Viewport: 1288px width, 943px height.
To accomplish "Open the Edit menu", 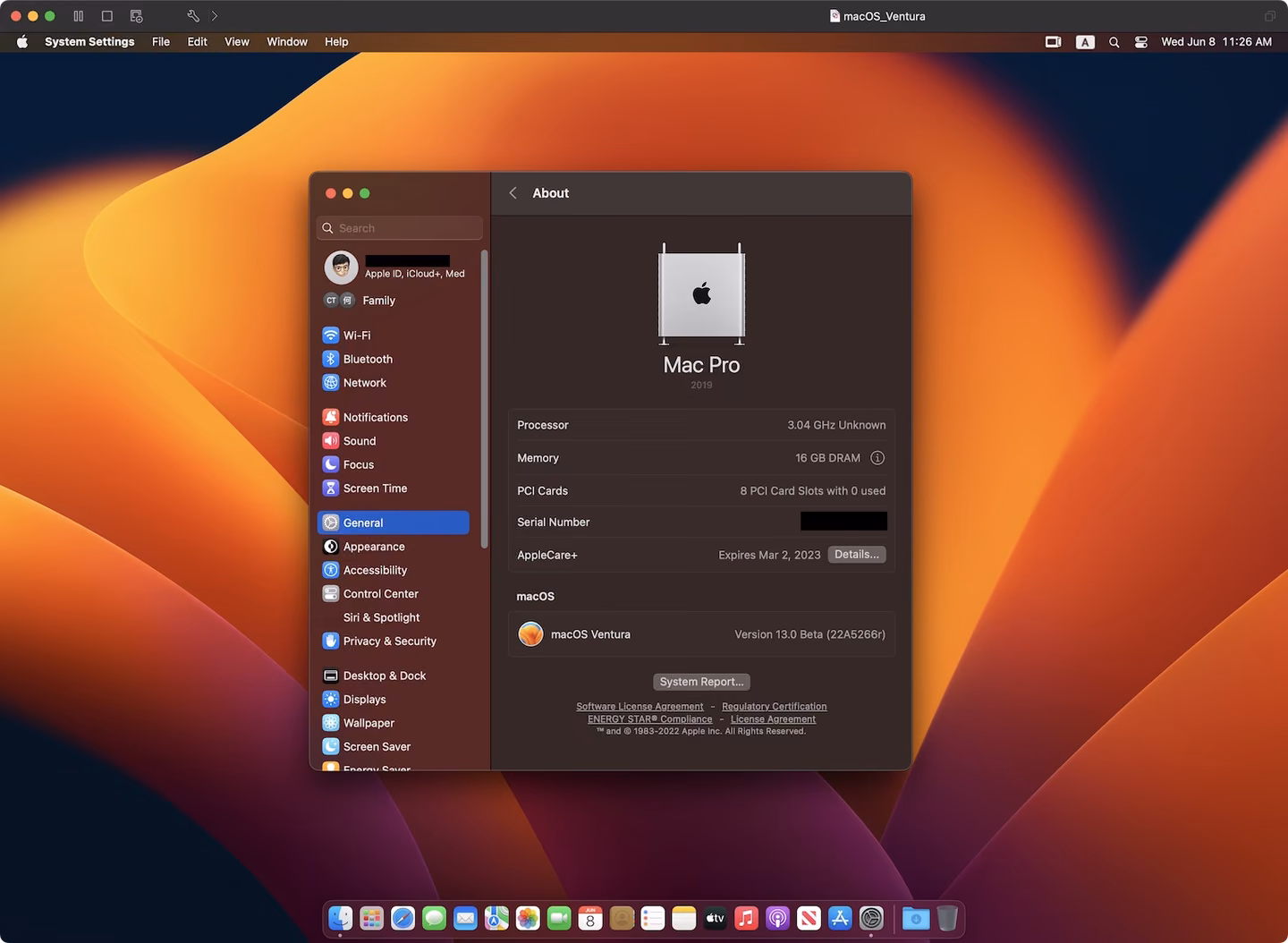I will 198,42.
